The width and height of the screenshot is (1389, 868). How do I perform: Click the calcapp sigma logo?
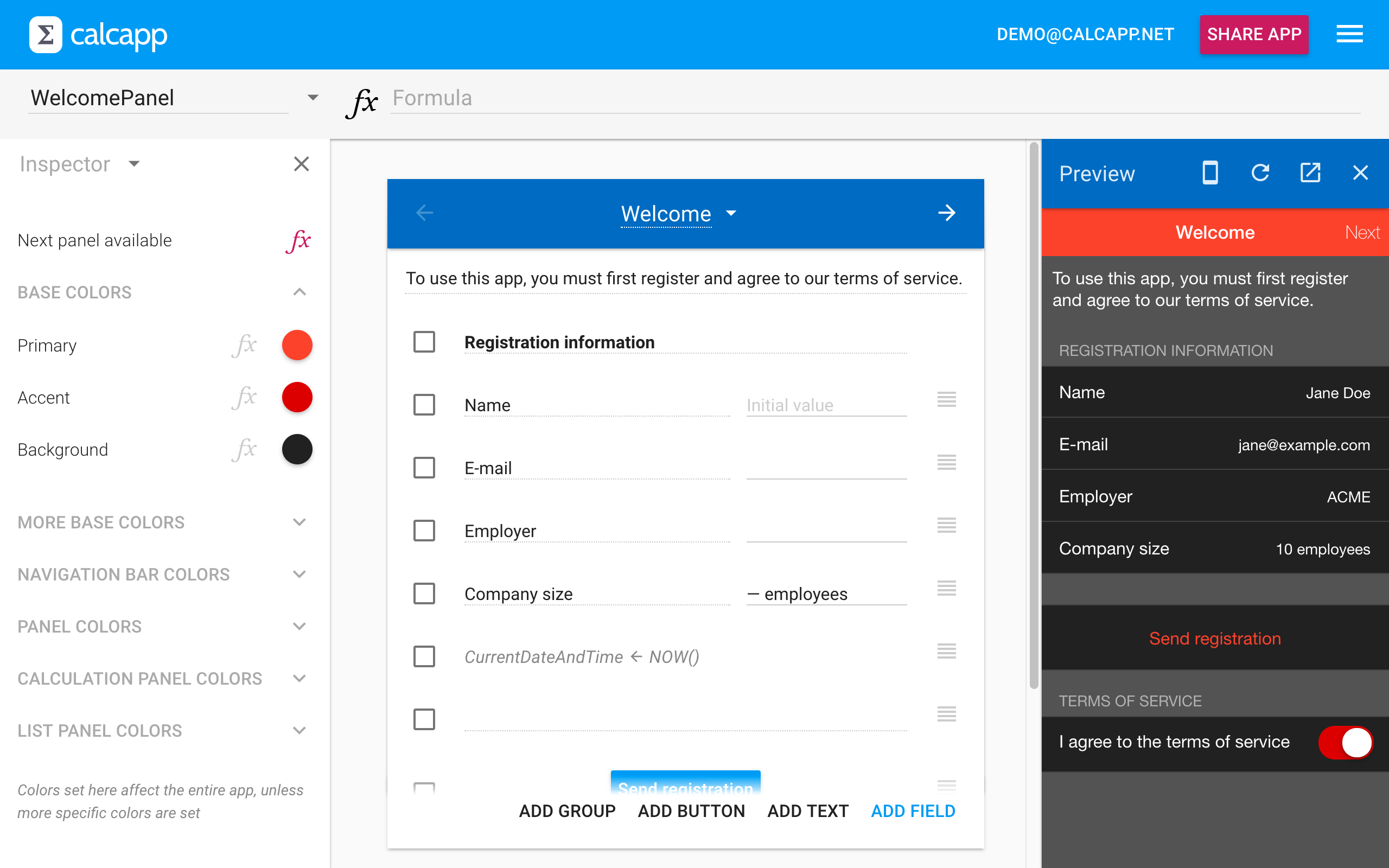coord(46,34)
